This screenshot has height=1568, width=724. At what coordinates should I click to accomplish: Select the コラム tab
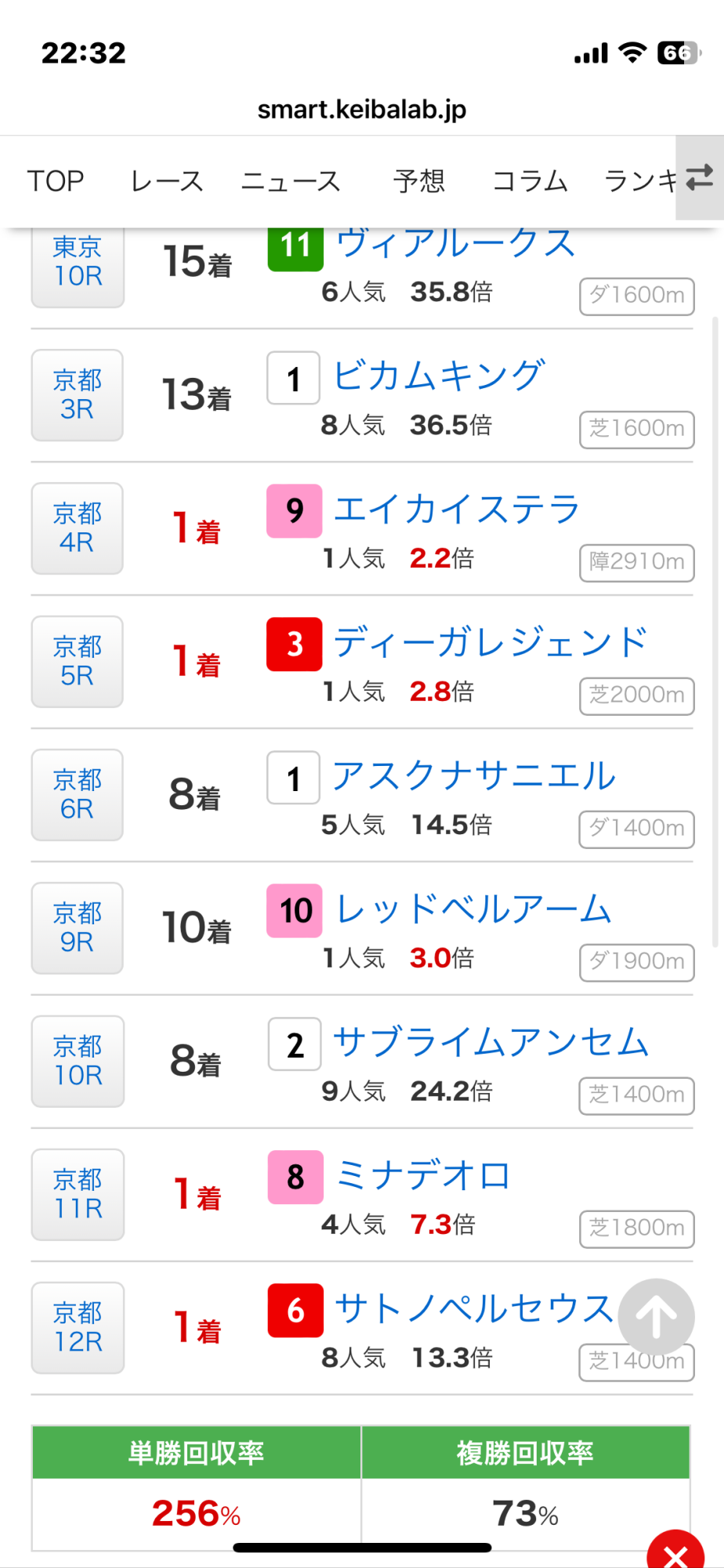tap(530, 181)
